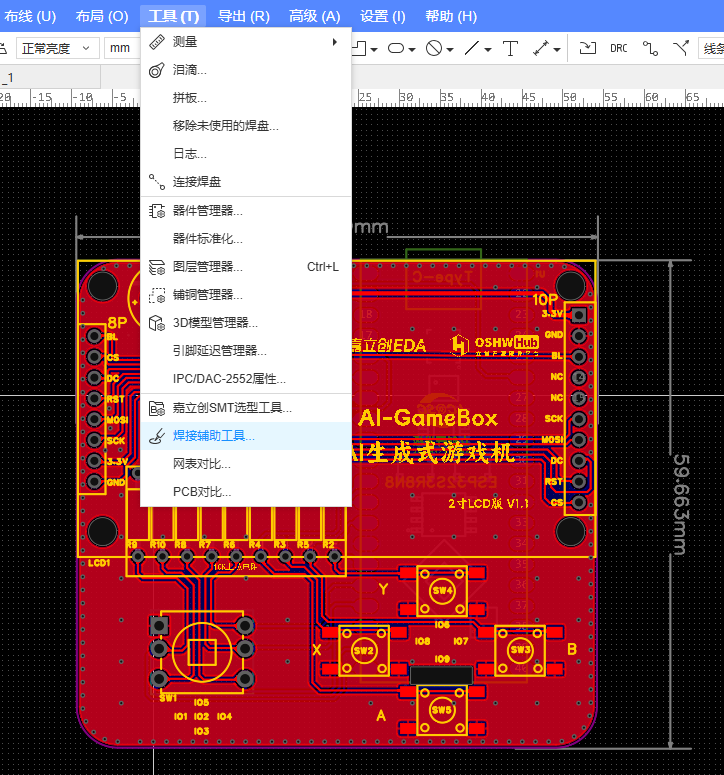The image size is (724, 775).
Task: Choose PCB对比 compare option
Action: click(x=246, y=492)
